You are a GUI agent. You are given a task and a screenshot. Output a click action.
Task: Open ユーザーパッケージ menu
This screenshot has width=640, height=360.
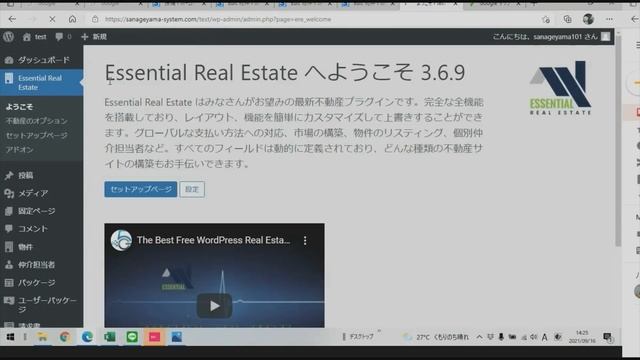[x=41, y=305]
